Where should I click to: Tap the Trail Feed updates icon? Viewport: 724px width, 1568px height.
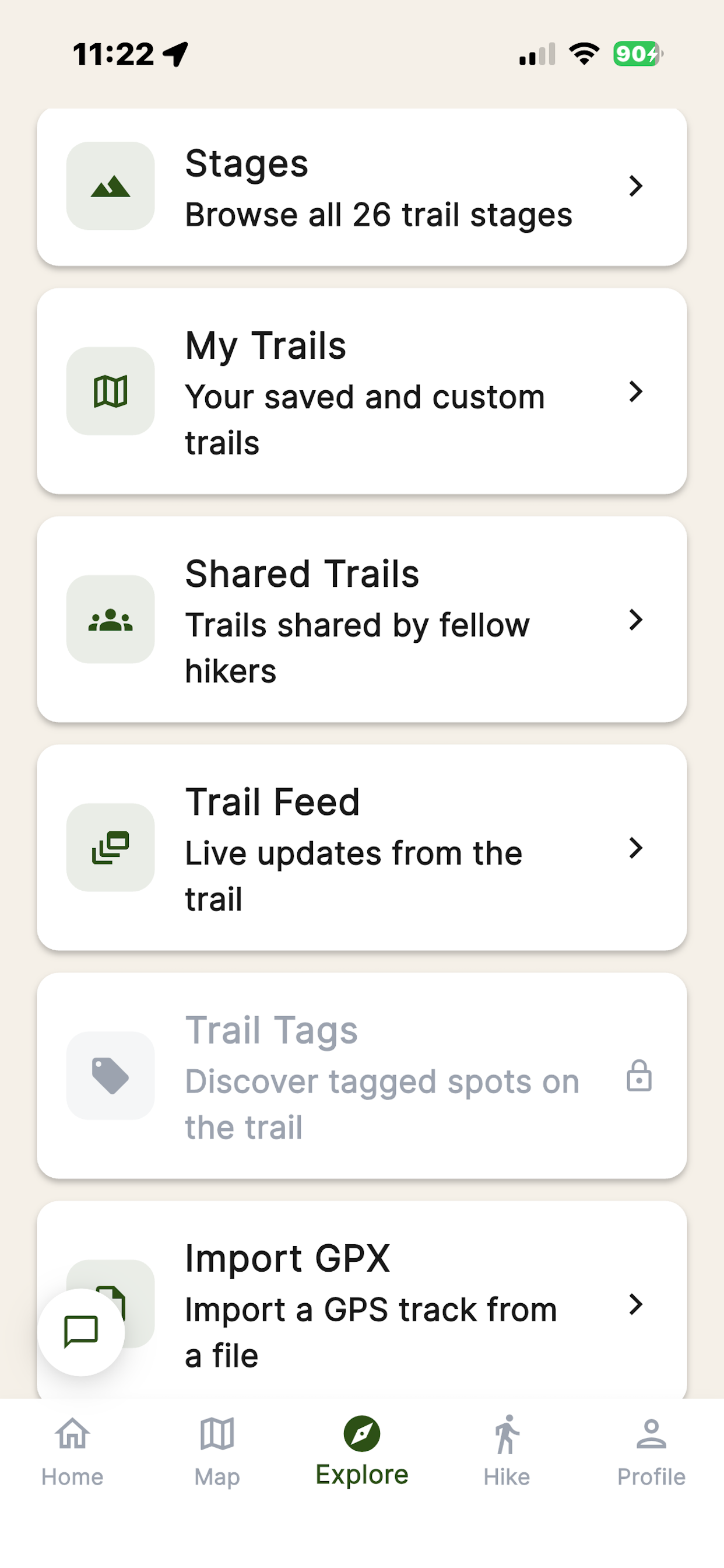tap(110, 848)
